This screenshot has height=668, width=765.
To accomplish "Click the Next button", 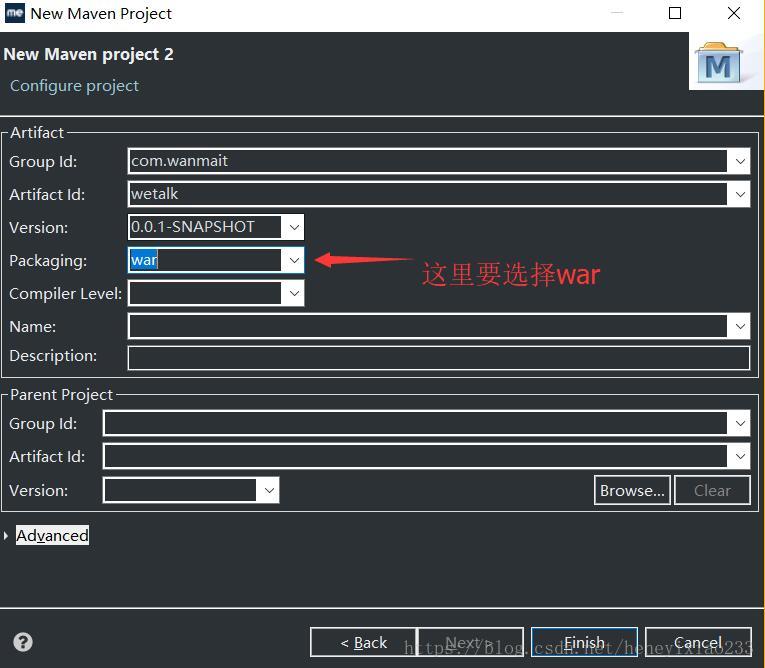I will (471, 642).
